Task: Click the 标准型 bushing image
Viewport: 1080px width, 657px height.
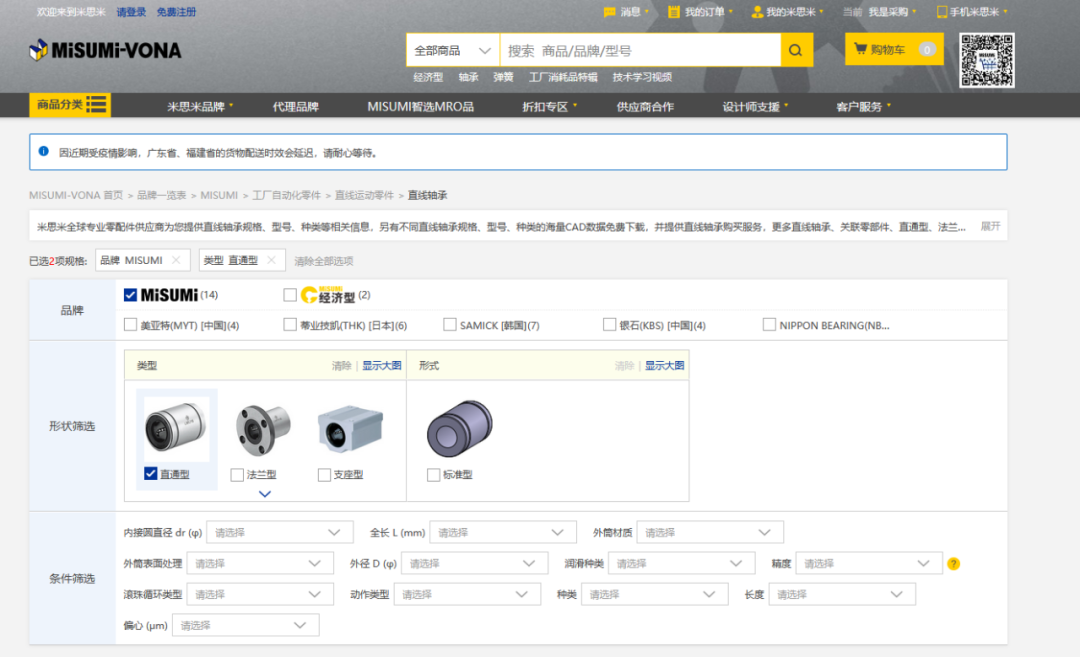Action: [459, 428]
